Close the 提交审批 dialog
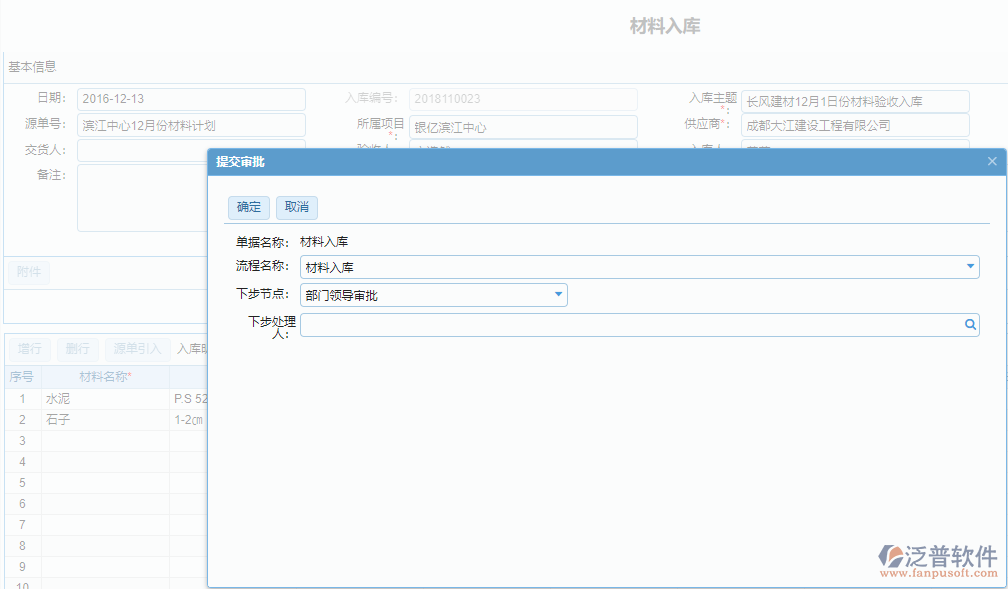 point(992,161)
